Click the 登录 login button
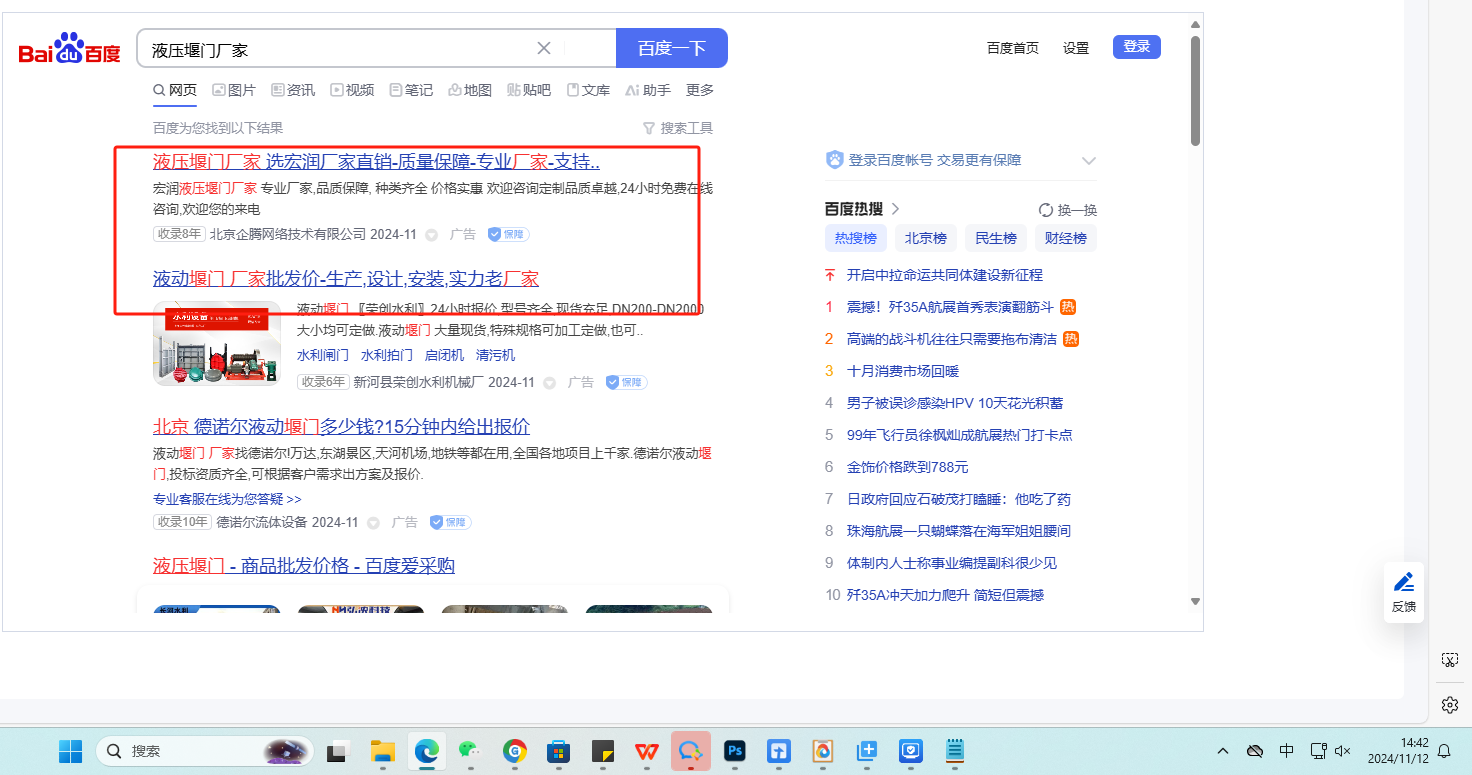The height and width of the screenshot is (775, 1472). click(1136, 47)
